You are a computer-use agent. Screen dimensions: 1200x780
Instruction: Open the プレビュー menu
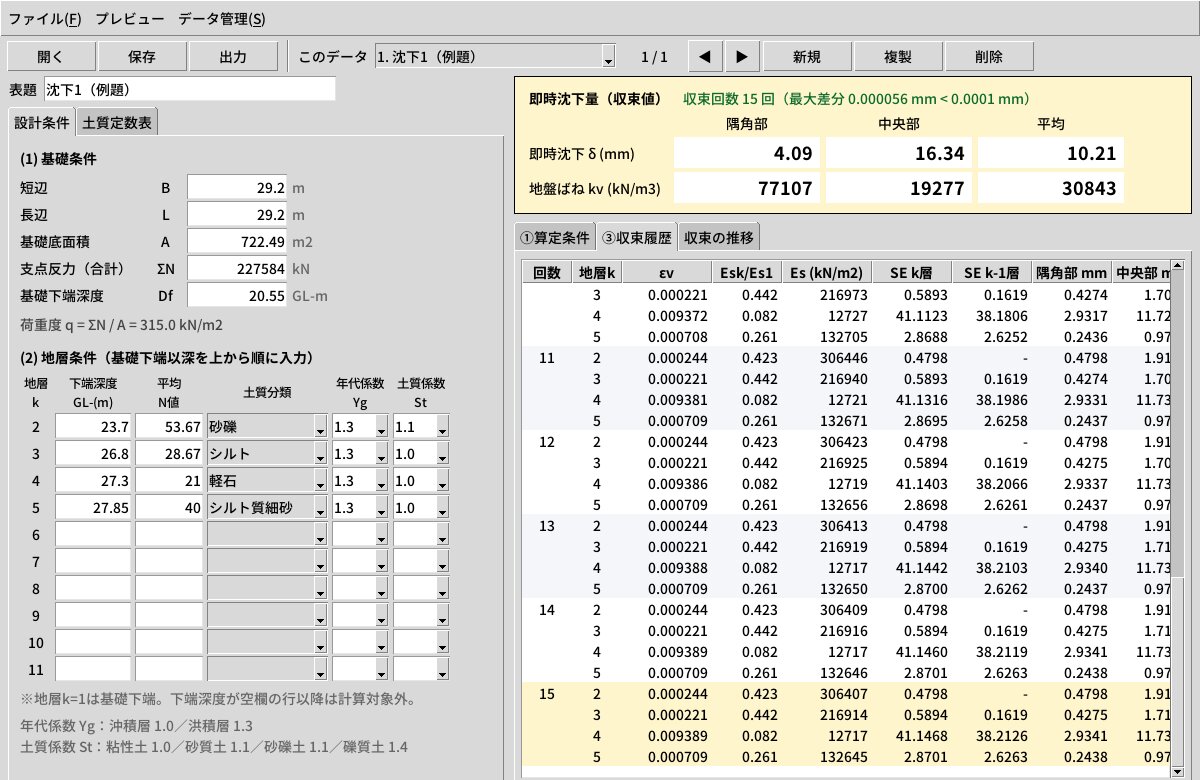pos(130,18)
